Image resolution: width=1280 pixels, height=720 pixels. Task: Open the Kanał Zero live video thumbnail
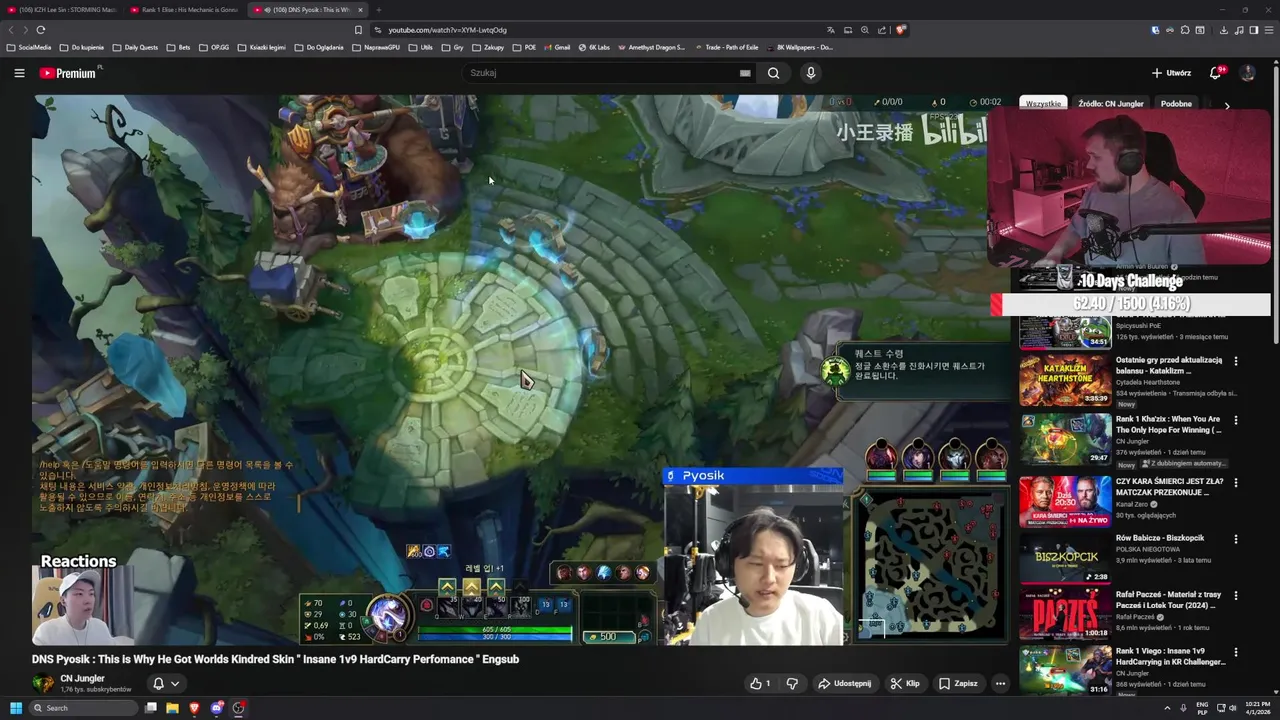coord(1065,501)
